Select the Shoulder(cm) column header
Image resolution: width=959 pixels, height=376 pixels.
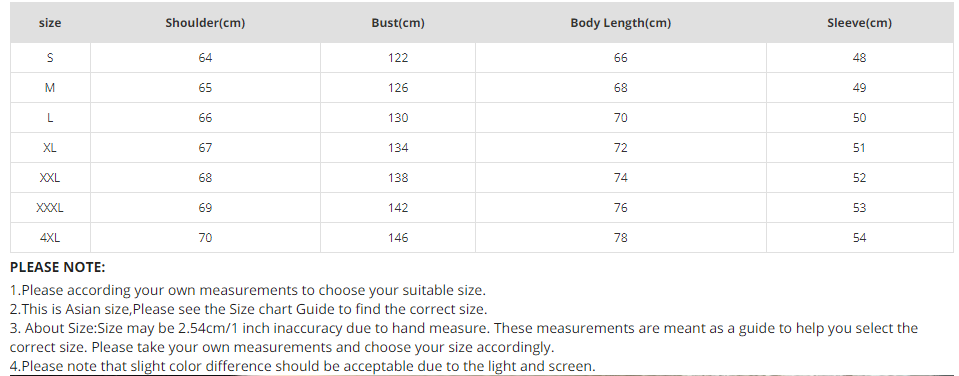pyautogui.click(x=205, y=23)
